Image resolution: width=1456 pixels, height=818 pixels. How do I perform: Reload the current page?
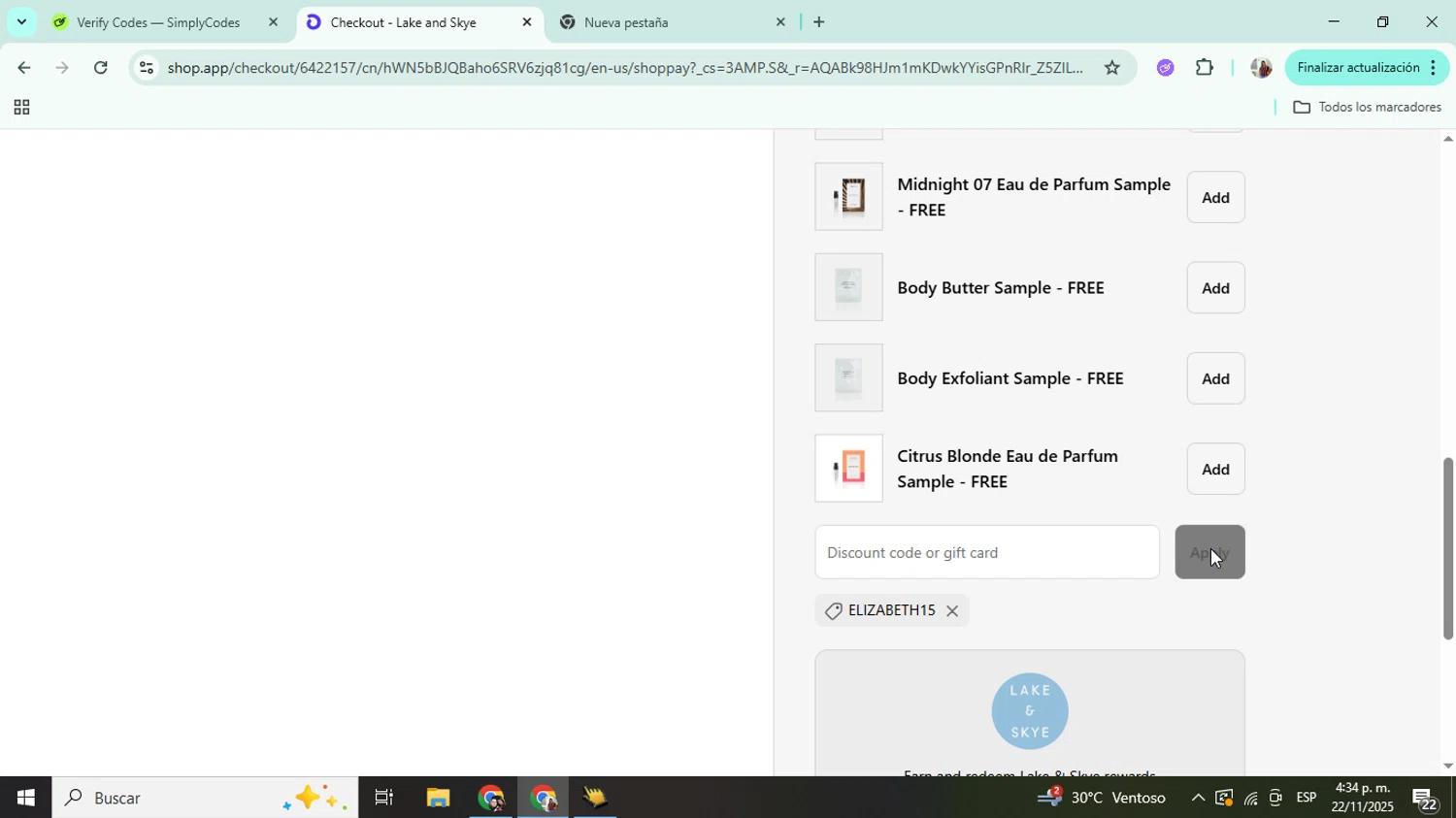tap(100, 68)
